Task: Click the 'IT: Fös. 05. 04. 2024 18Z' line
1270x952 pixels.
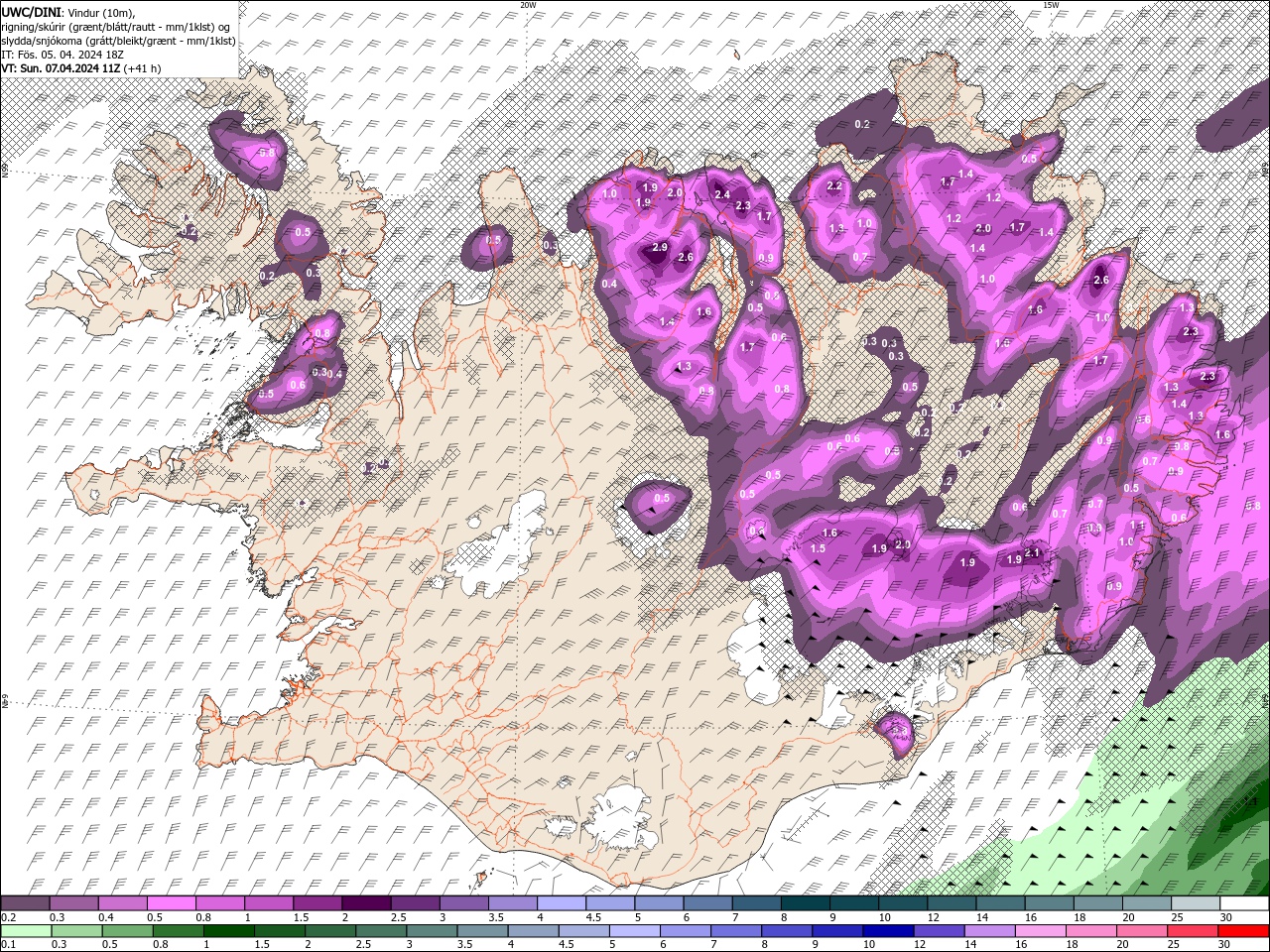Action: [62, 55]
